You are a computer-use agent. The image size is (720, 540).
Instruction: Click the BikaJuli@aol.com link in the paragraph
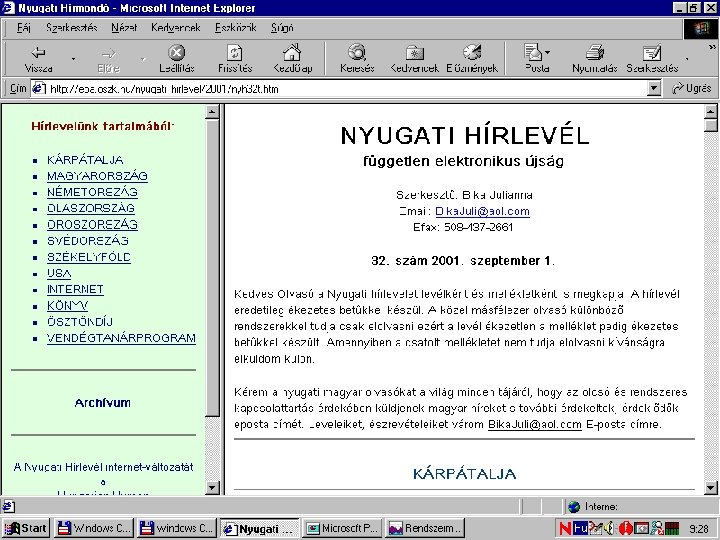point(534,424)
